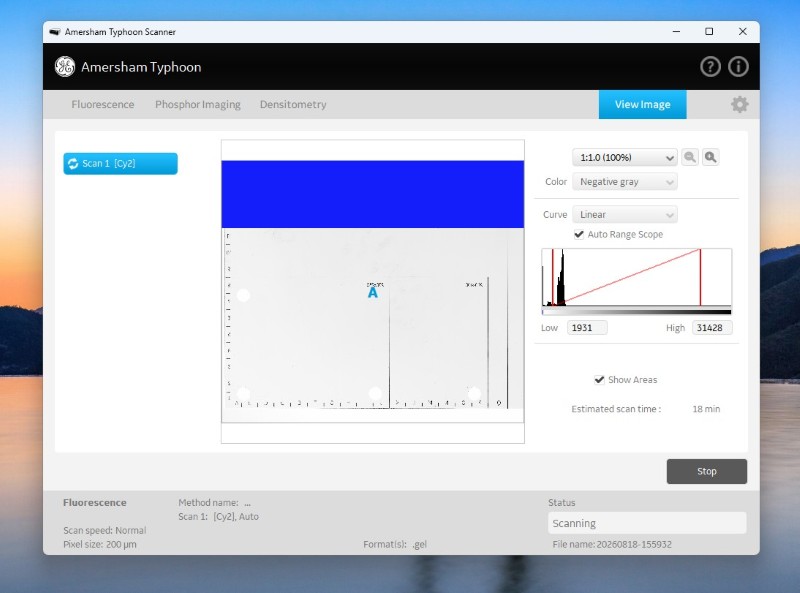Expand the Color Negative gray dropdown
The image size is (800, 593).
(624, 182)
